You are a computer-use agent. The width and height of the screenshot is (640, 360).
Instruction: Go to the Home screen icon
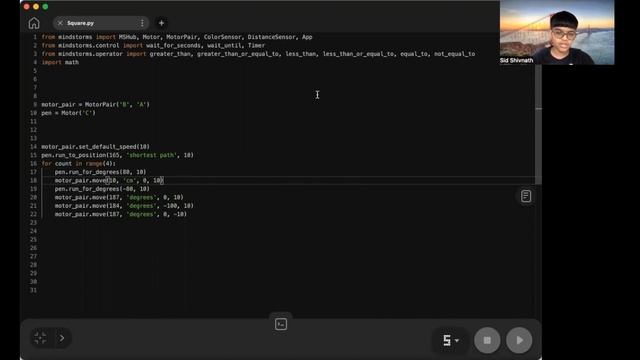click(x=34, y=23)
